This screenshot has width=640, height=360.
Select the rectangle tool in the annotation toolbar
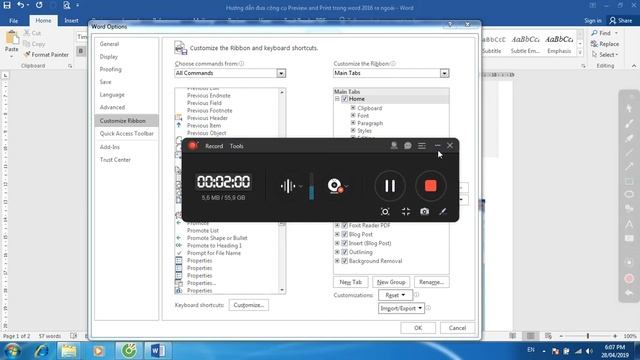pyautogui.click(x=629, y=181)
